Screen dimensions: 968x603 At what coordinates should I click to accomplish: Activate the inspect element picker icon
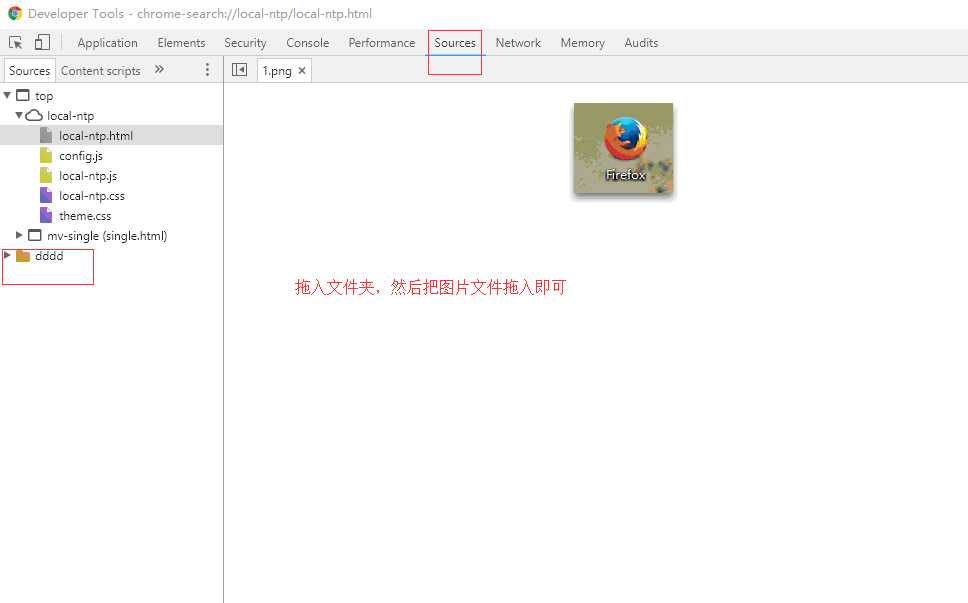(x=15, y=43)
